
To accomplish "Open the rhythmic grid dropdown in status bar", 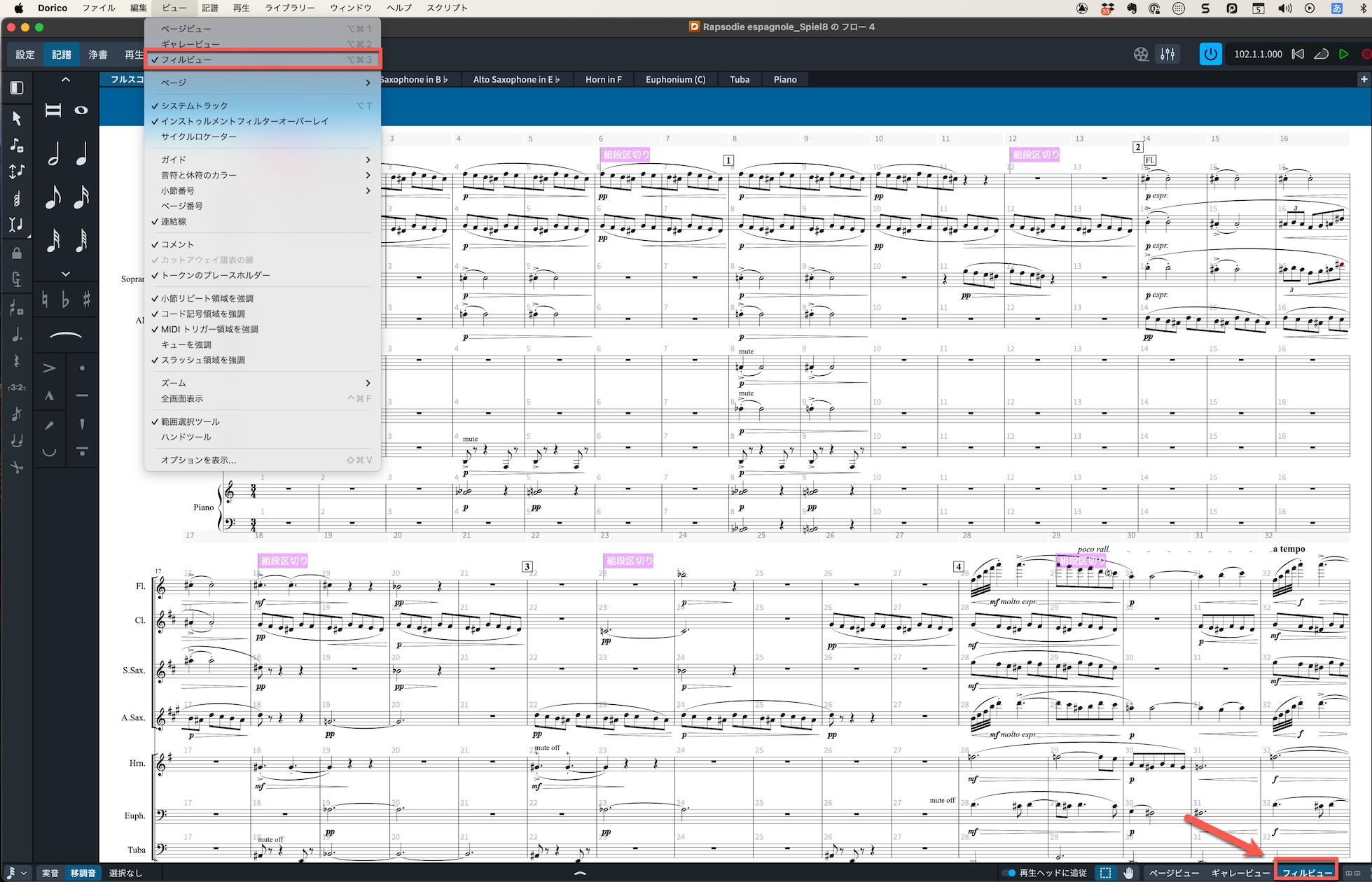I will point(17,873).
